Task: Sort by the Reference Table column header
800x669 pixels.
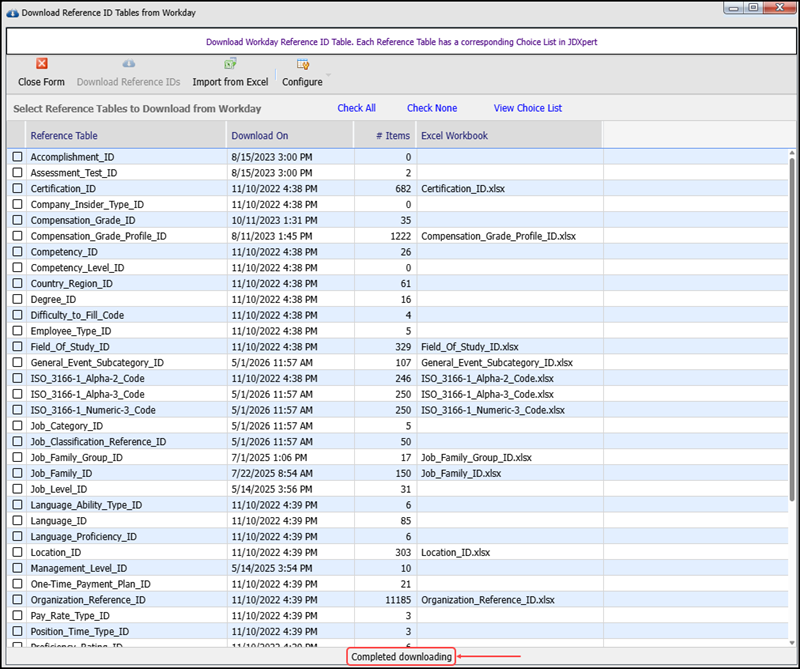Action: click(x=125, y=136)
